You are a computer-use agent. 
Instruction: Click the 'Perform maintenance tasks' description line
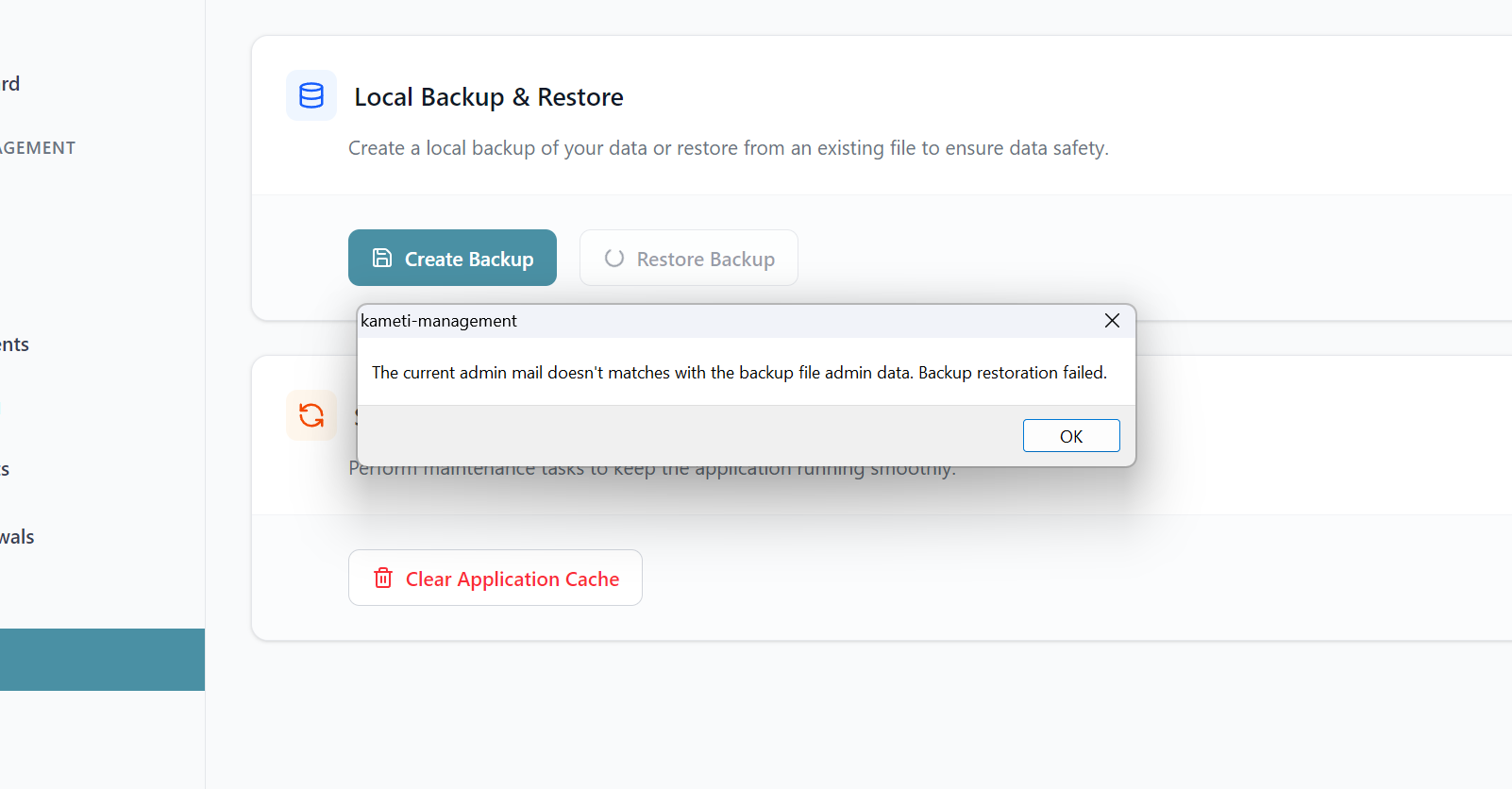[x=652, y=468]
